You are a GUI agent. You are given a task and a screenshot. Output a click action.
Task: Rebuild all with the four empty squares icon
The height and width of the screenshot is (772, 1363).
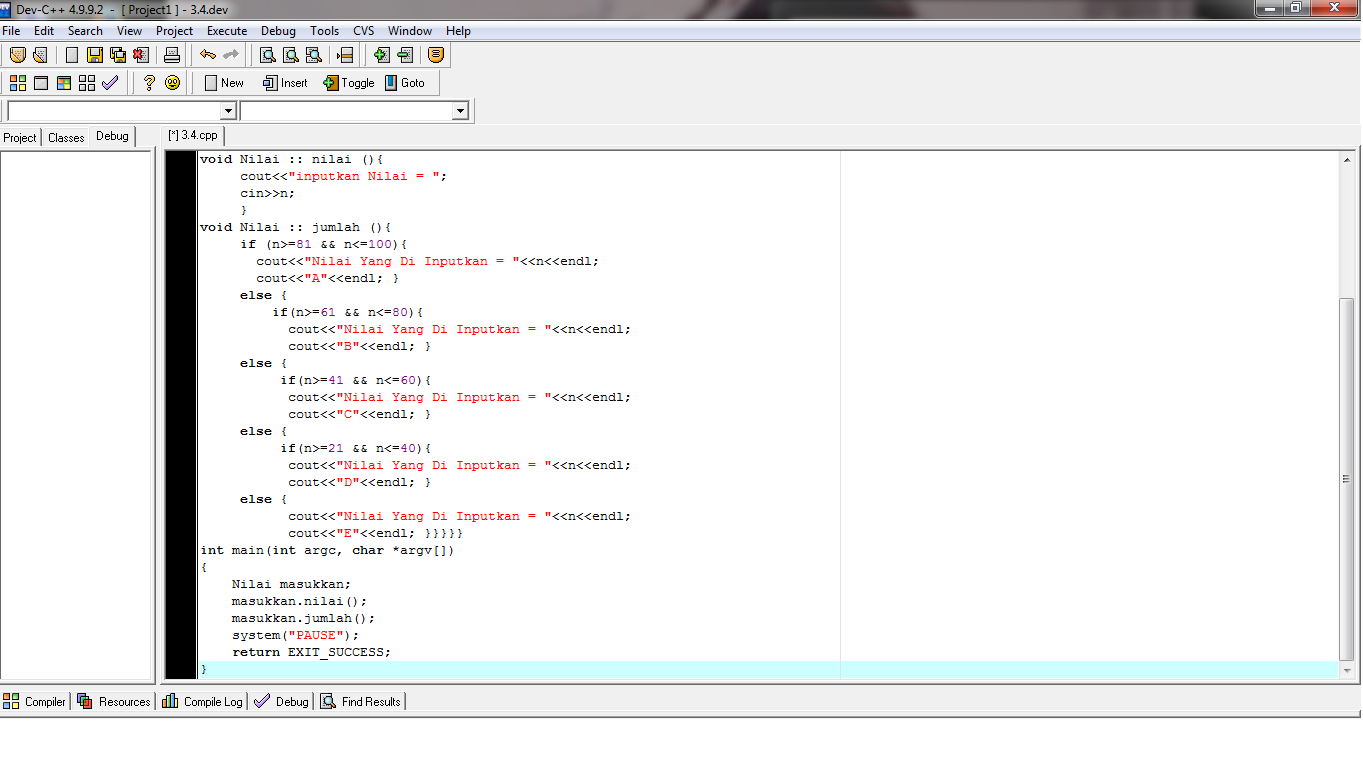click(87, 83)
